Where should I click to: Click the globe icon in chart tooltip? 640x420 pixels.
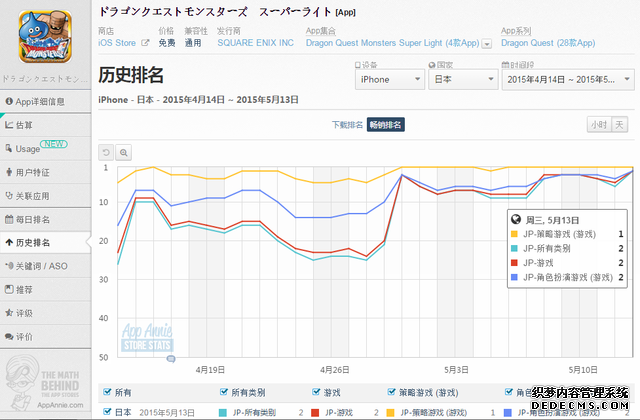click(516, 220)
